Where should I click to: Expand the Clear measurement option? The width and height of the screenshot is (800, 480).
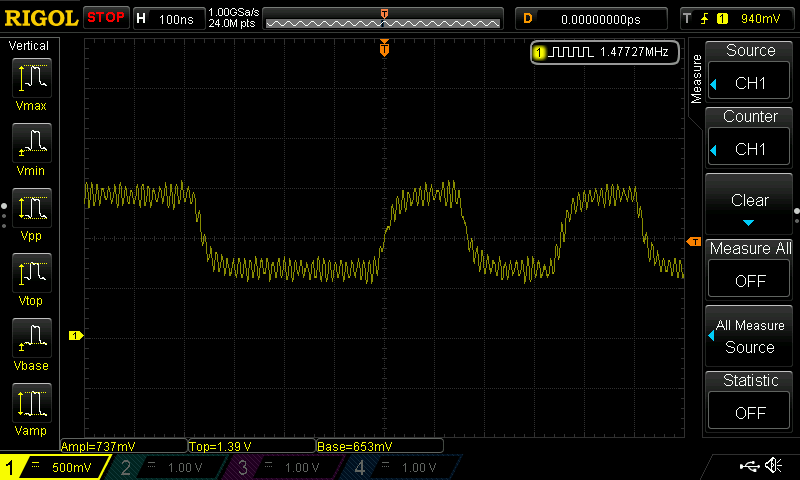tap(749, 204)
